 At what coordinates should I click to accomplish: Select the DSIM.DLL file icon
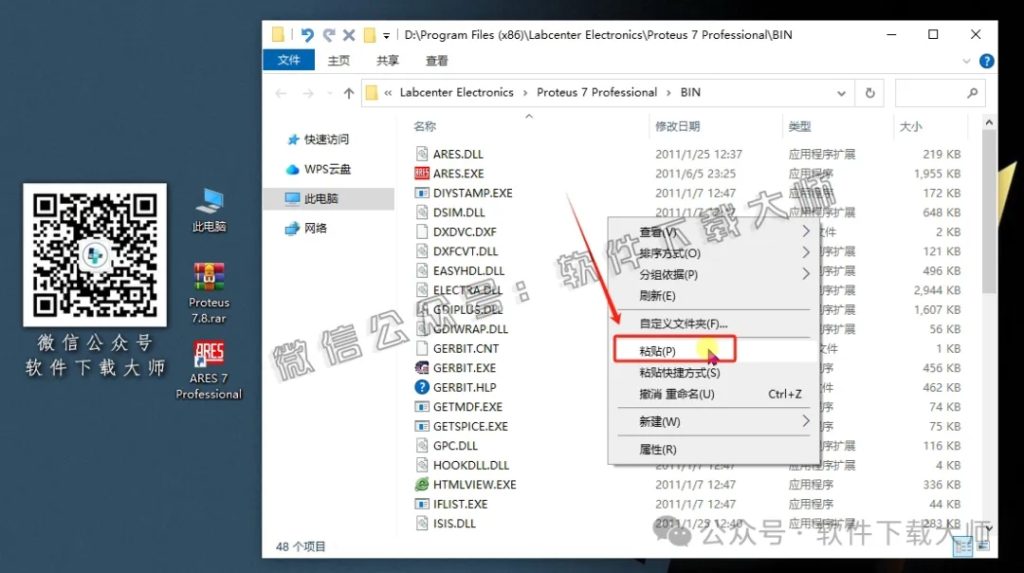click(x=422, y=212)
